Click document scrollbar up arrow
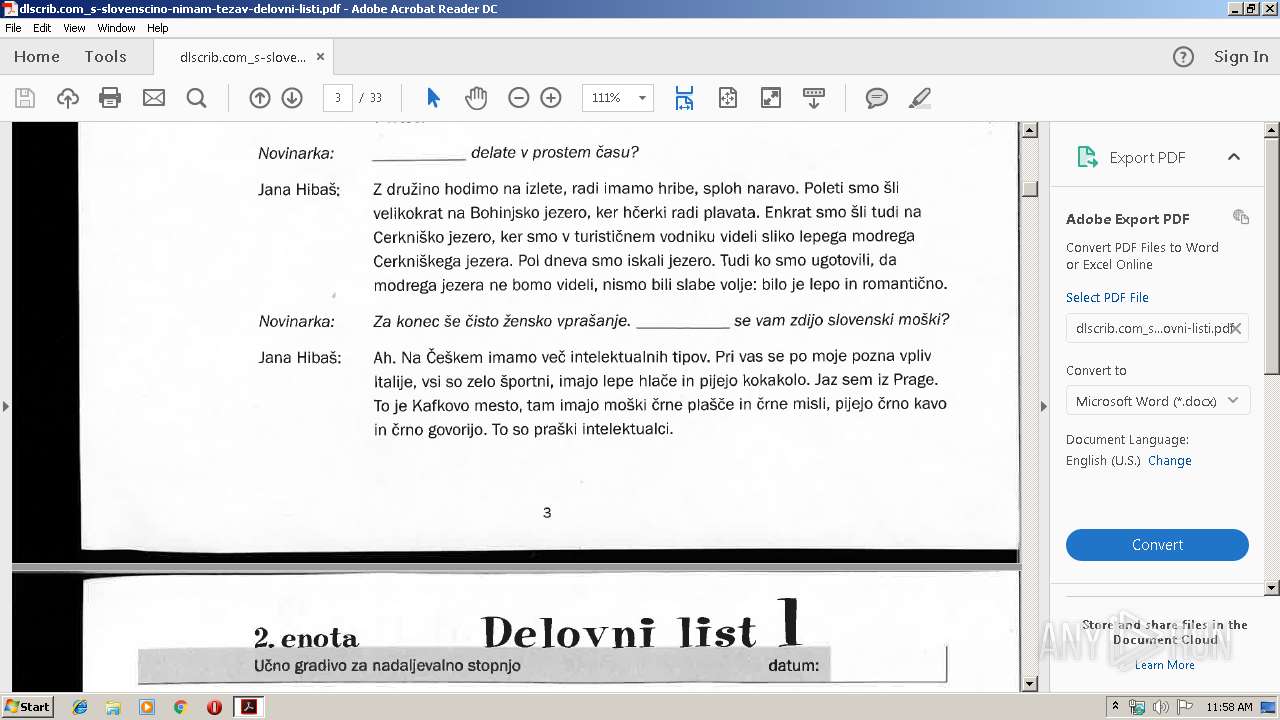 1030,130
